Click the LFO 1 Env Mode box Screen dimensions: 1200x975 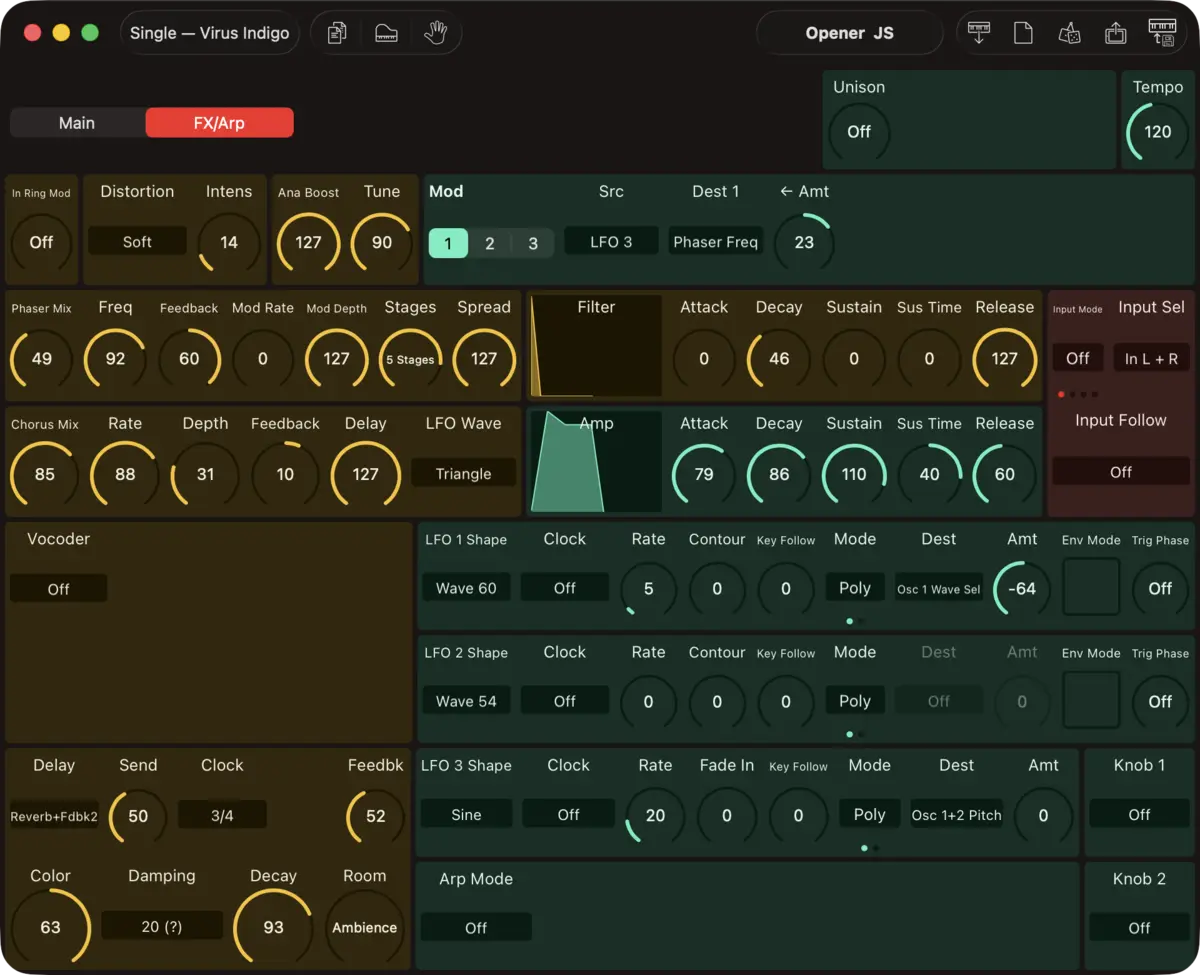click(x=1090, y=587)
